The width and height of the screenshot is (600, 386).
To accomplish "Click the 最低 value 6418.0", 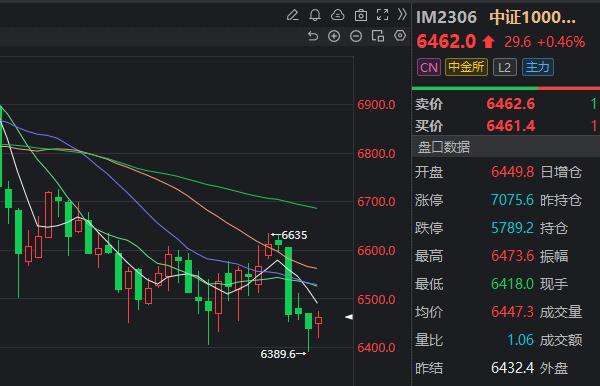I will (x=512, y=284).
